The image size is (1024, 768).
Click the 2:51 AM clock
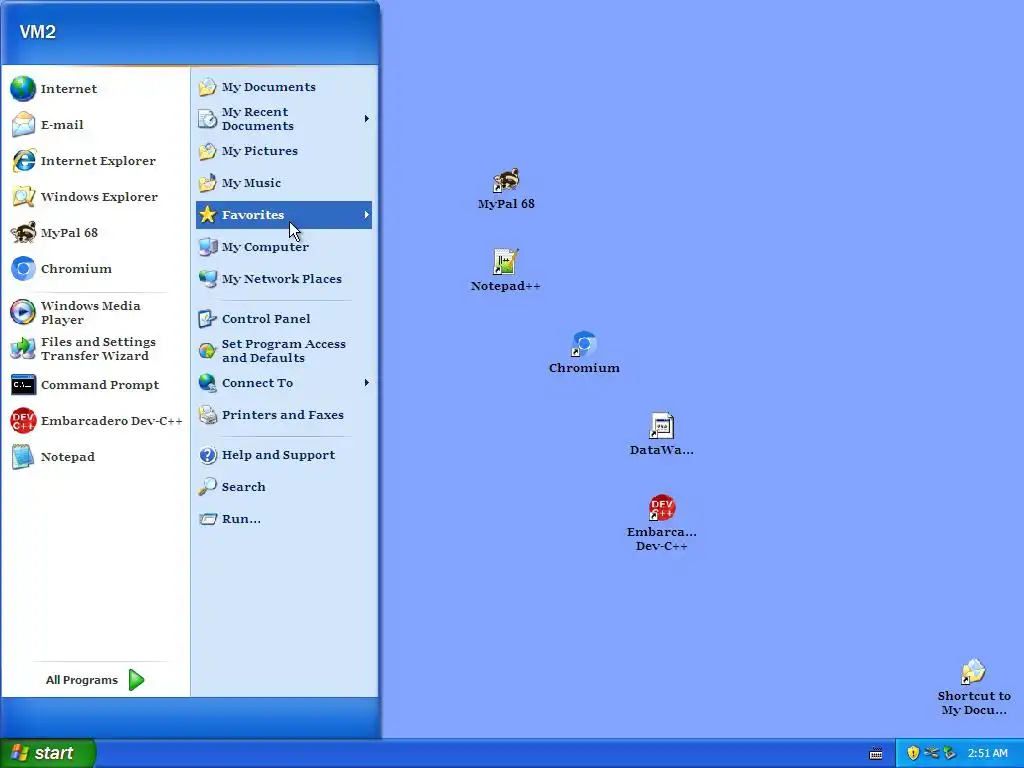click(x=987, y=753)
